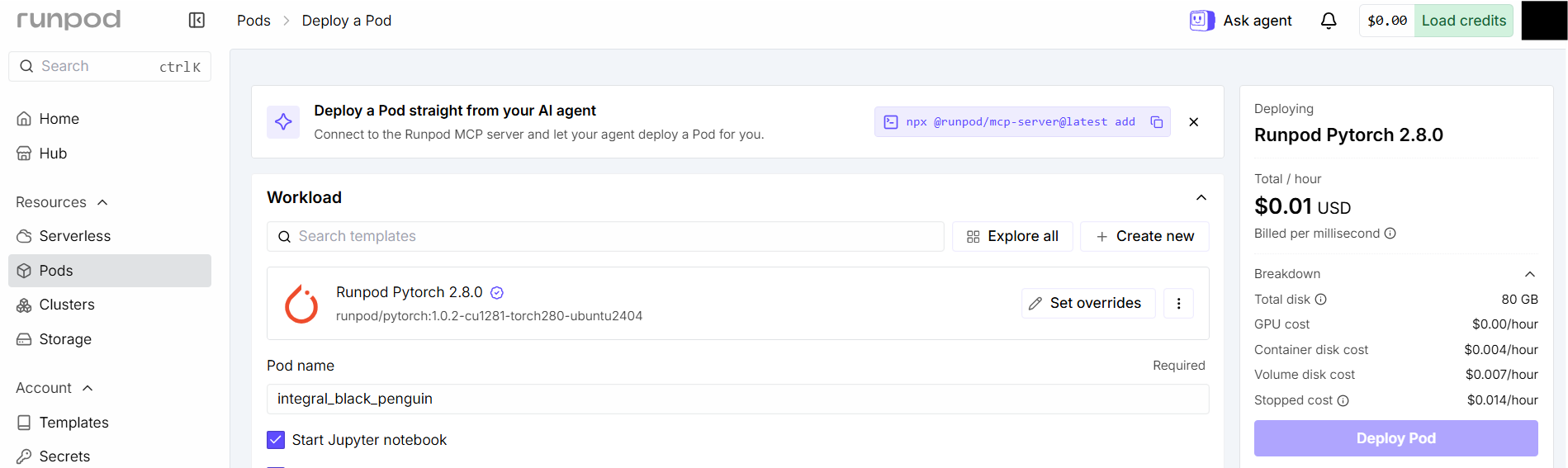This screenshot has height=468, width=1568.
Task: Collapse the Resources sidebar group
Action: pyautogui.click(x=102, y=203)
